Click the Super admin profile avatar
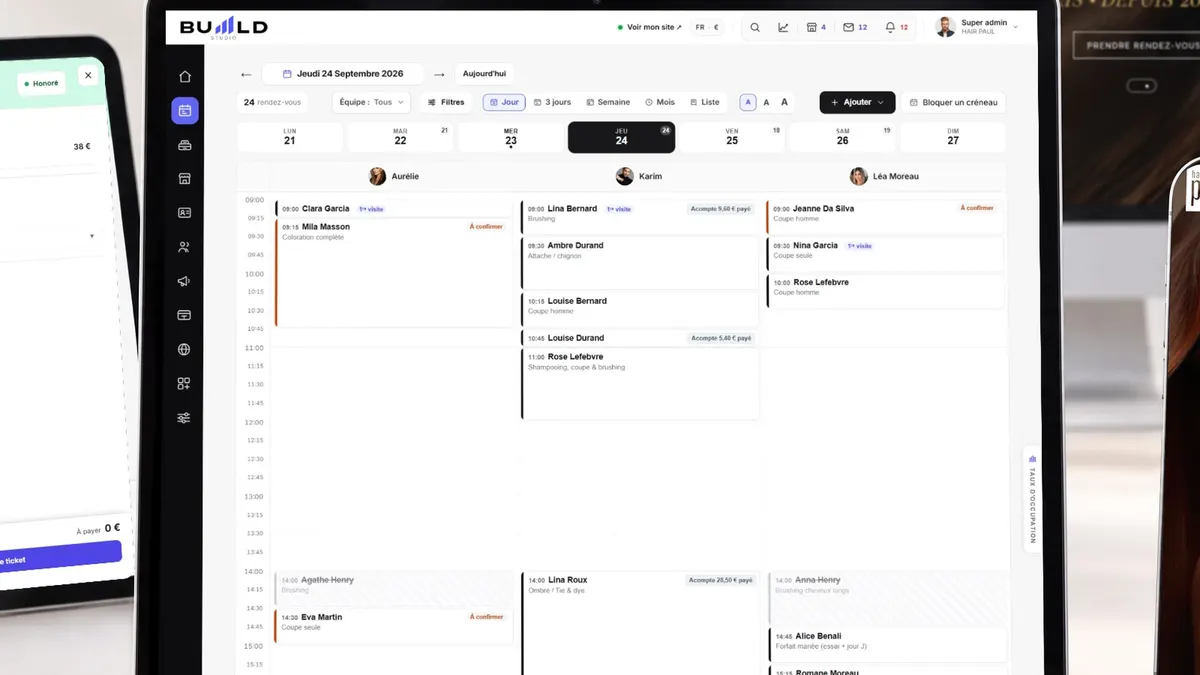This screenshot has width=1200, height=675. 945,27
